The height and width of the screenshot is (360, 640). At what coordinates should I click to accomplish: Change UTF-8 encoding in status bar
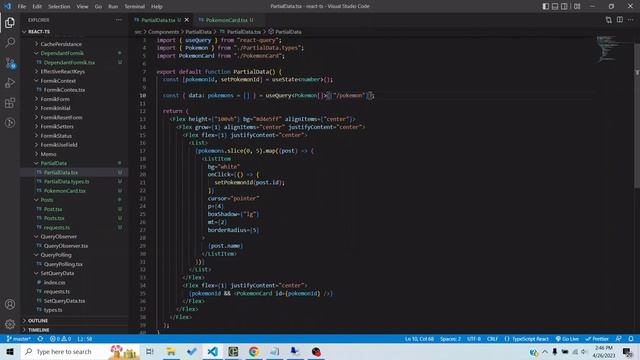pyautogui.click(x=473, y=339)
